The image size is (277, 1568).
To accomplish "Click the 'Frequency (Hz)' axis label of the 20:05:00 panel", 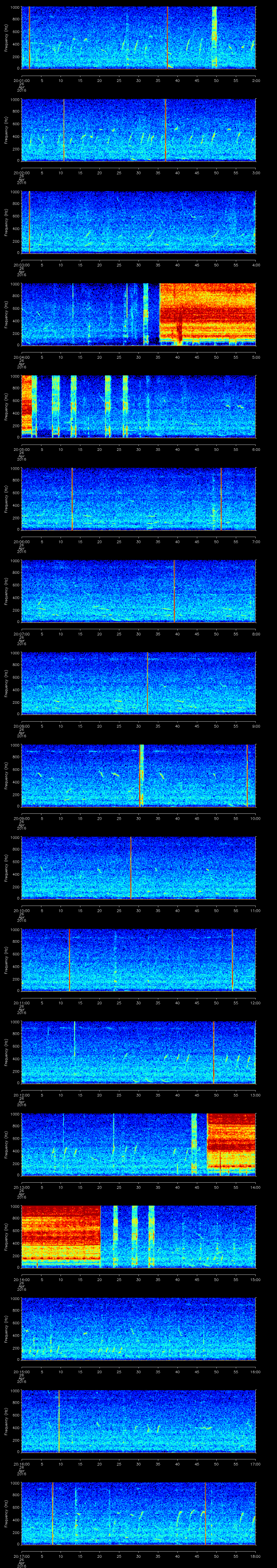I will click(6, 407).
